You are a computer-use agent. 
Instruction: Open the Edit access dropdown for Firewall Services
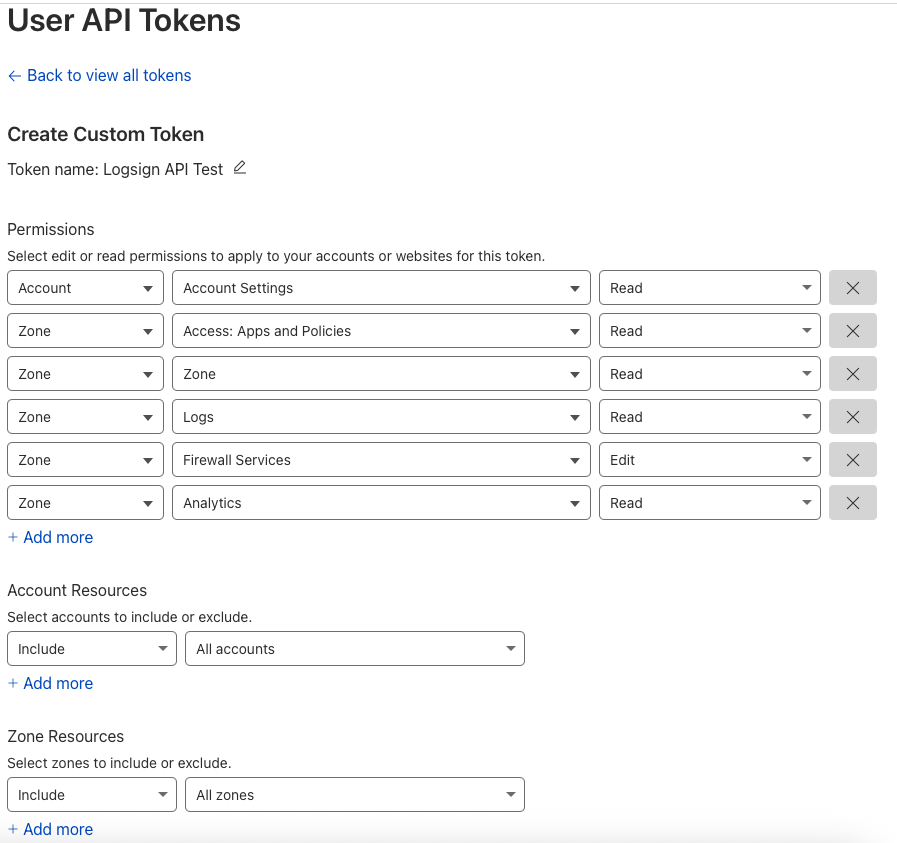click(x=709, y=459)
